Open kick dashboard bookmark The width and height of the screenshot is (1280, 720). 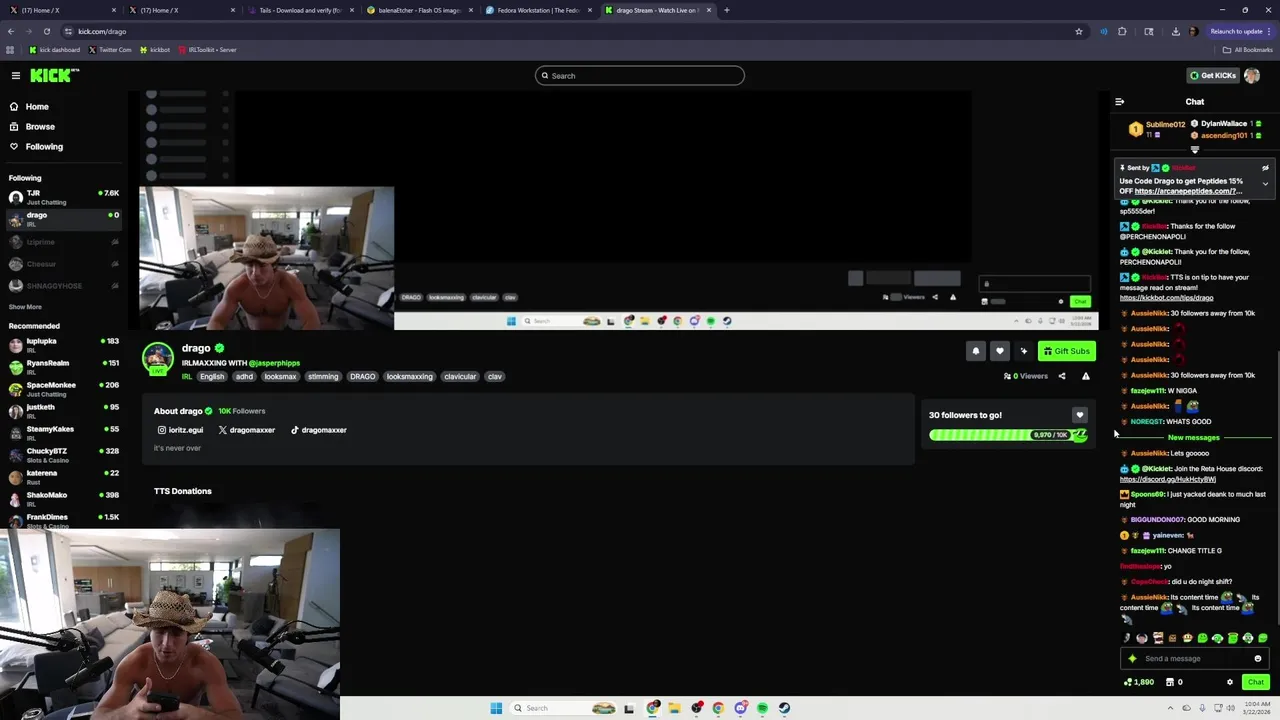[x=55, y=50]
